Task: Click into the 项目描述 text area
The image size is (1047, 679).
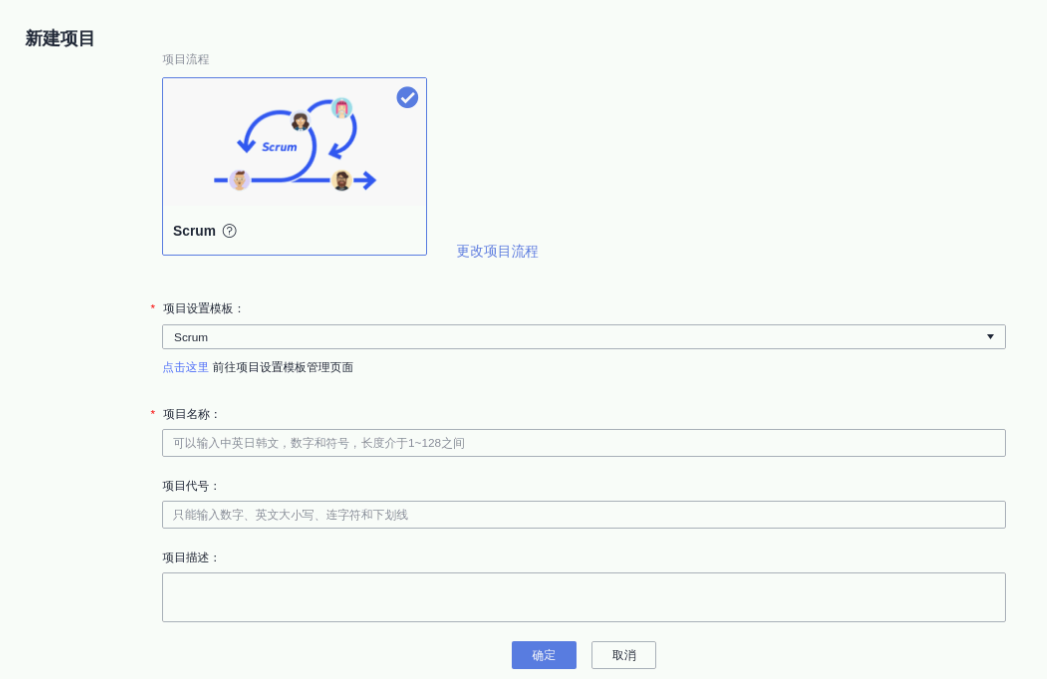Action: 583,597
